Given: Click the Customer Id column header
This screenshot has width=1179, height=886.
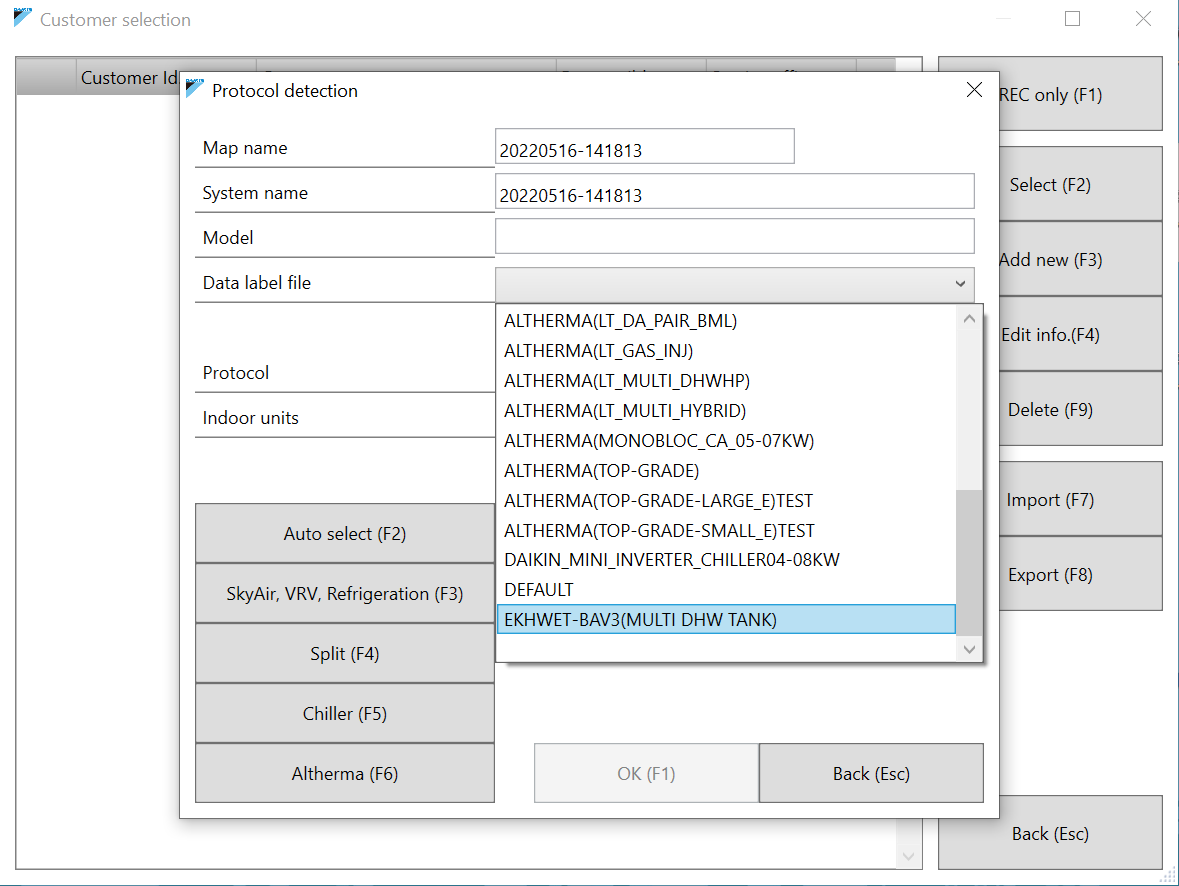Looking at the screenshot, I should (x=128, y=77).
